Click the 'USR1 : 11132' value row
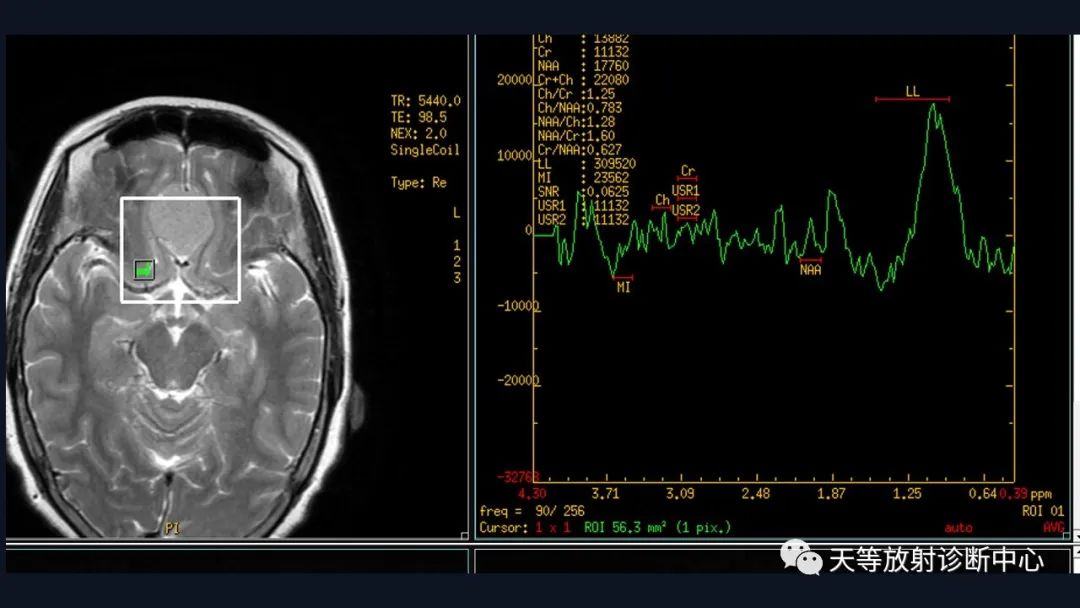This screenshot has height=608, width=1080. click(583, 205)
